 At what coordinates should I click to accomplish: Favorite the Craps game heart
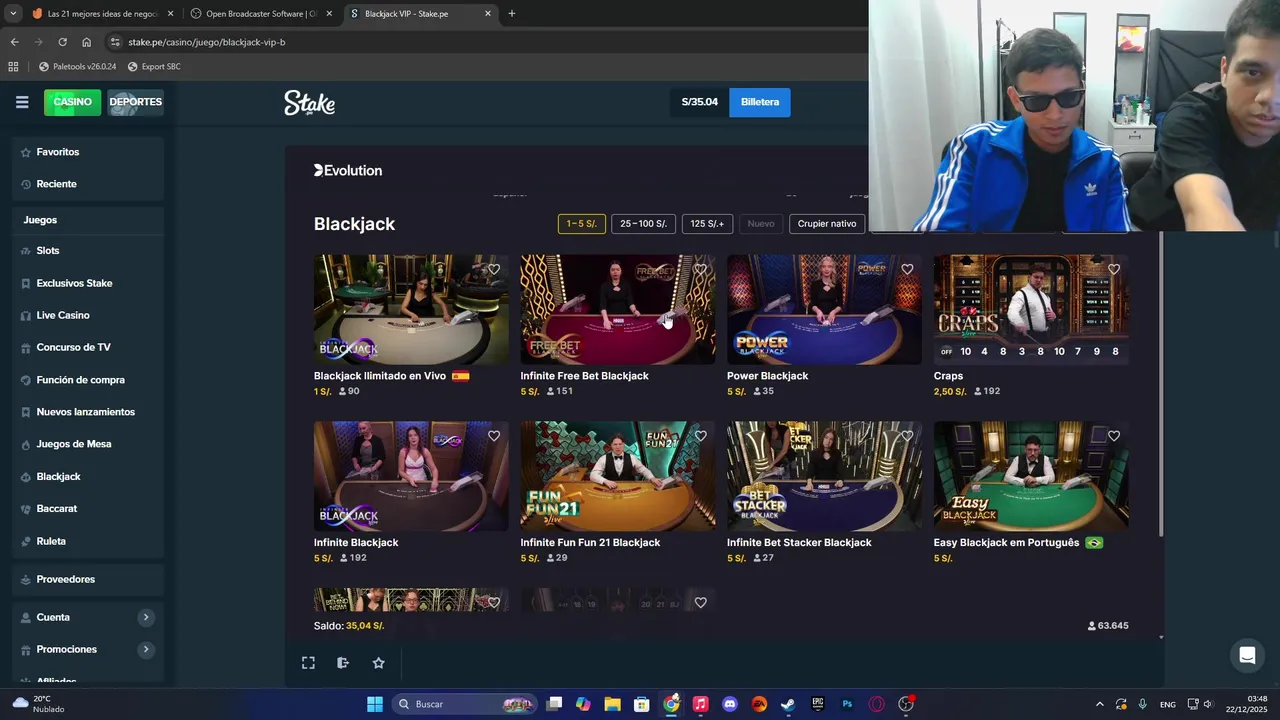pos(1114,269)
